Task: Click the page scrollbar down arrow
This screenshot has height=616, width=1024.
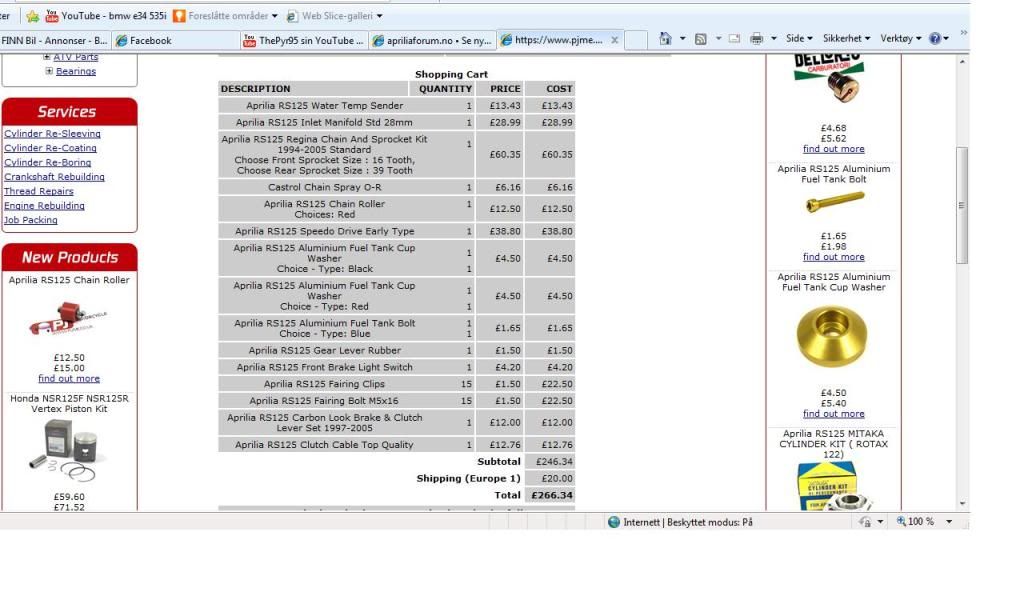Action: click(x=961, y=504)
